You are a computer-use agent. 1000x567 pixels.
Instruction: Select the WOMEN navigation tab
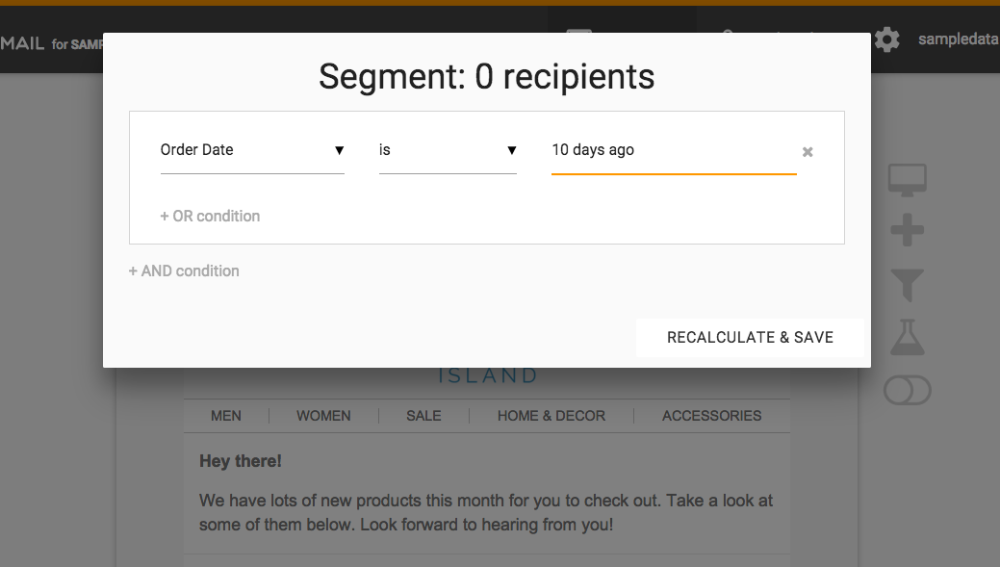(x=323, y=416)
